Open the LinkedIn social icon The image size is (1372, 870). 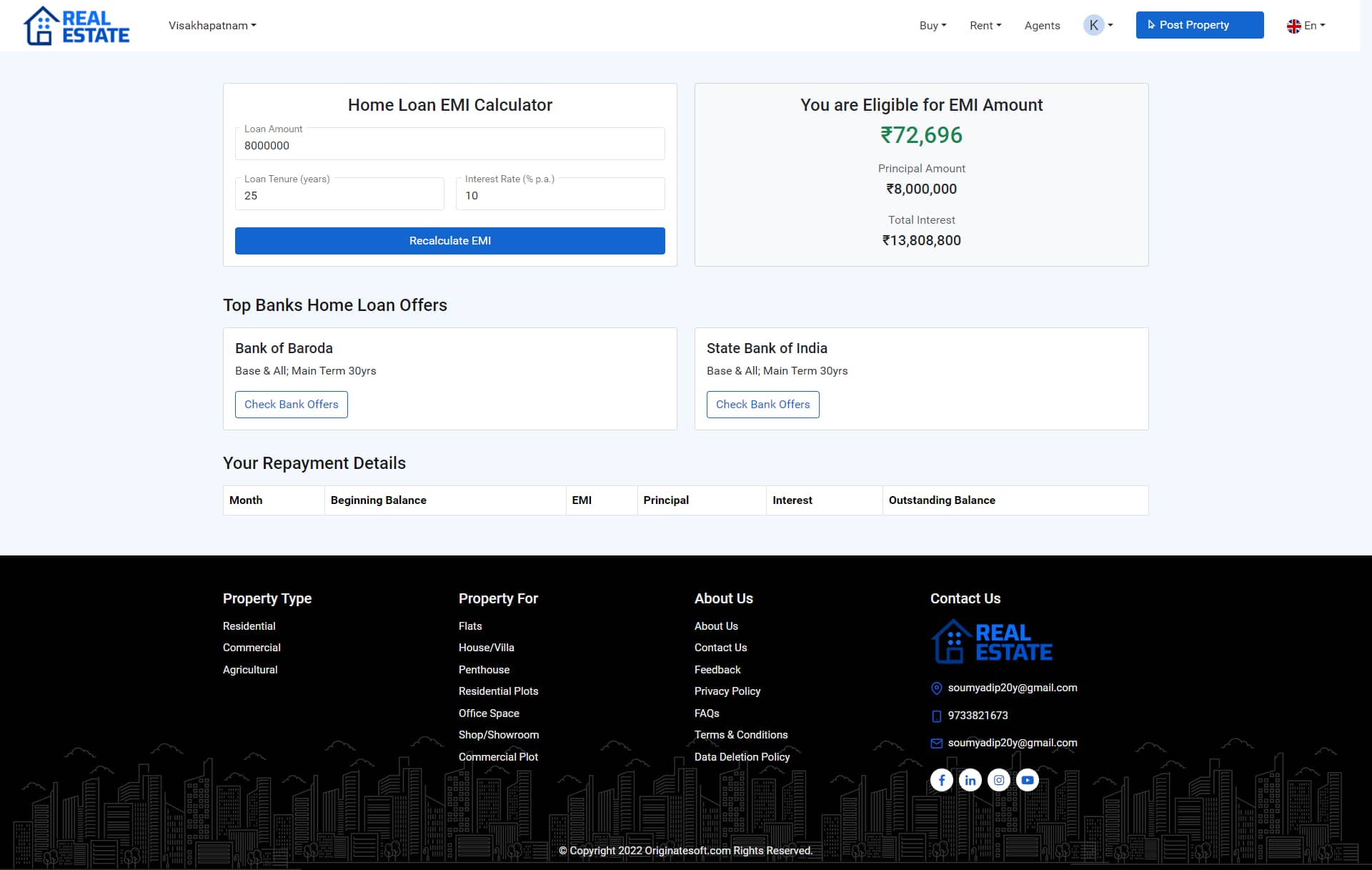pos(970,780)
